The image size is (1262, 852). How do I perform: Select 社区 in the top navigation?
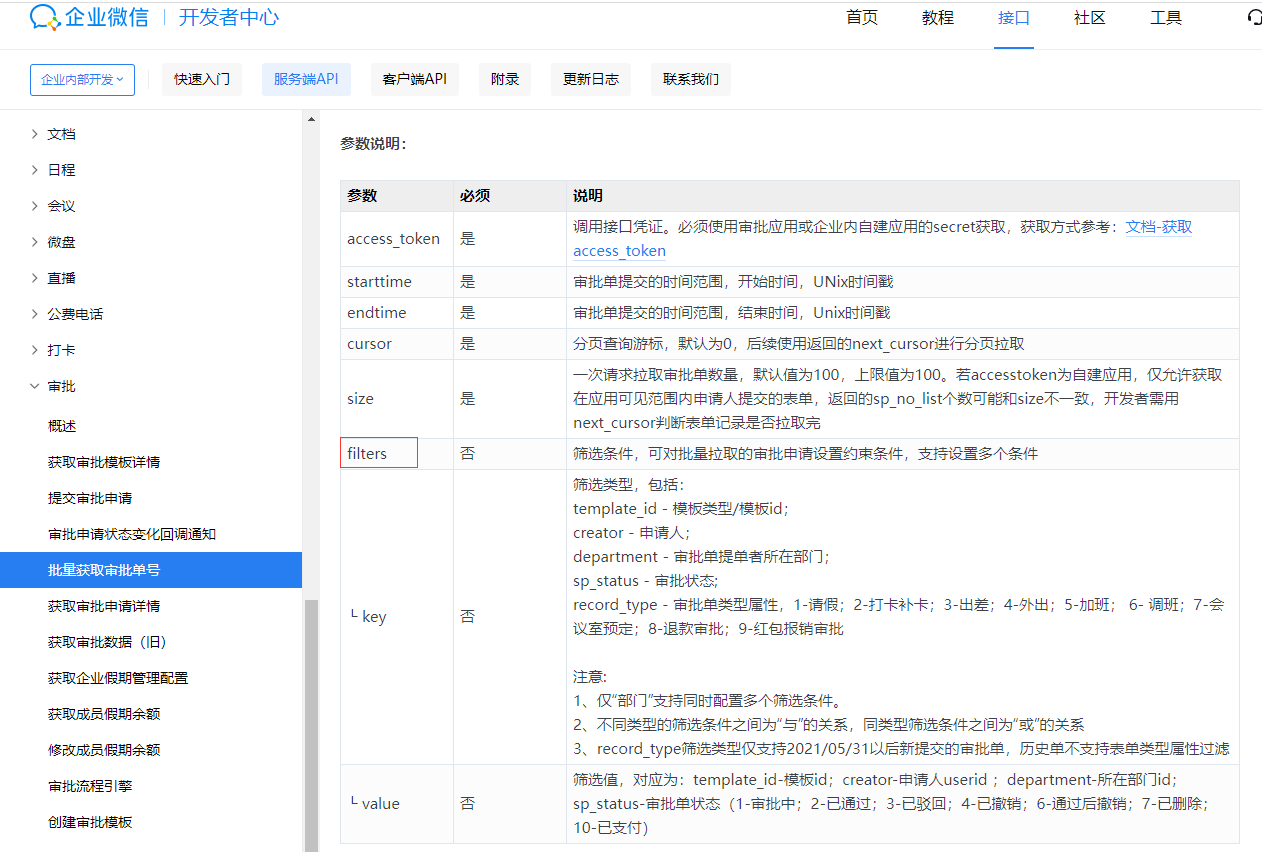tap(1089, 17)
